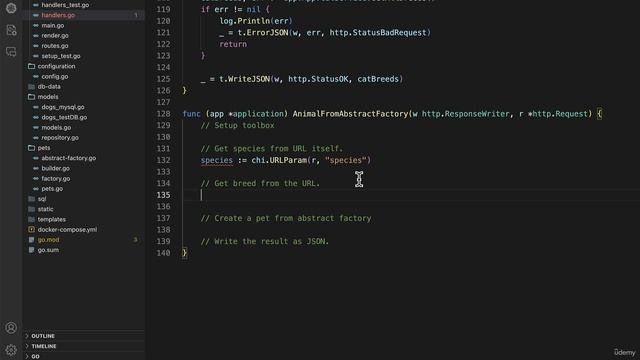Click the '// Setup toolbox' comment
The image size is (640, 360).
(238, 125)
